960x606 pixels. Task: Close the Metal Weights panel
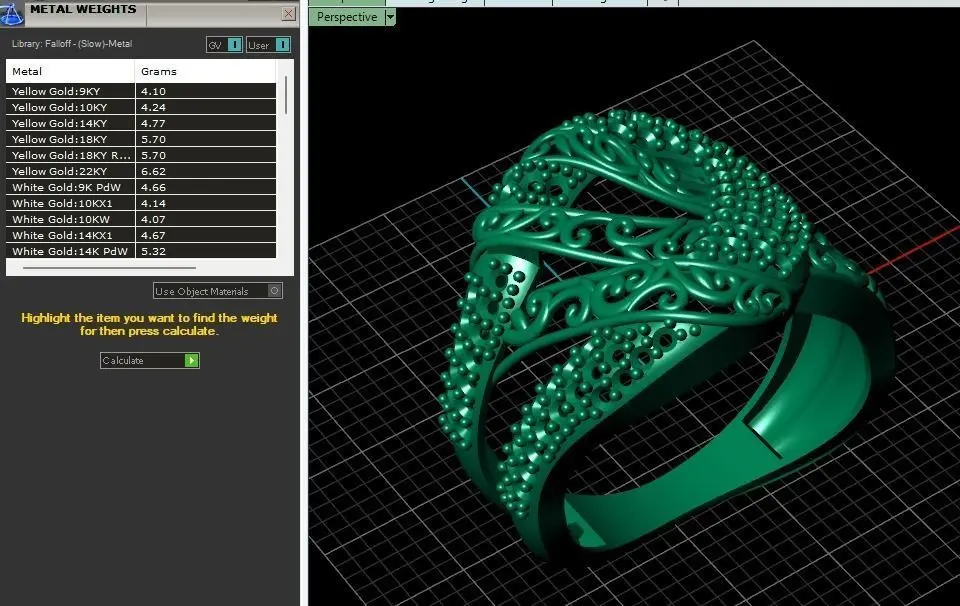point(289,13)
